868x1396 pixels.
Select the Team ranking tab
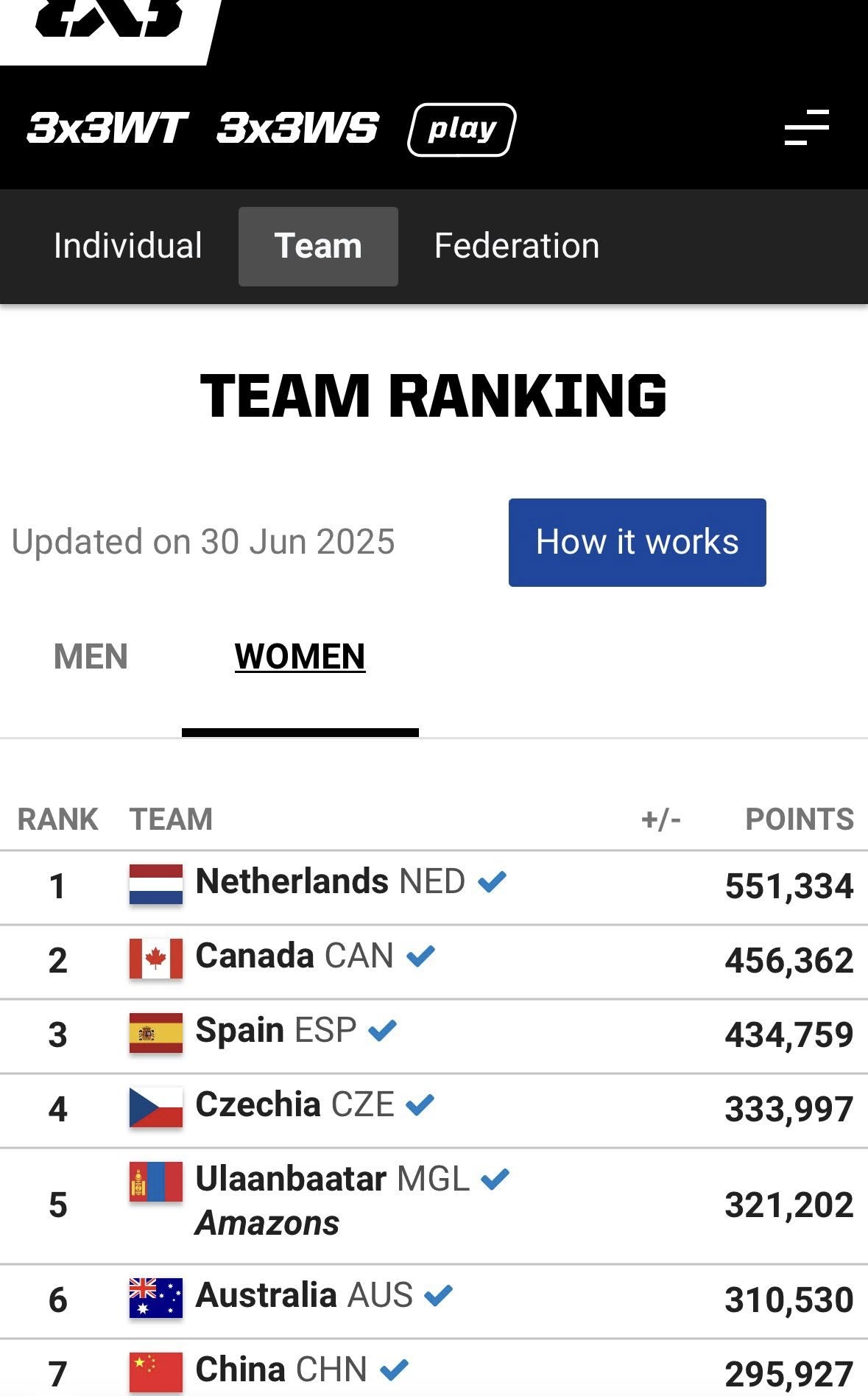click(x=318, y=246)
